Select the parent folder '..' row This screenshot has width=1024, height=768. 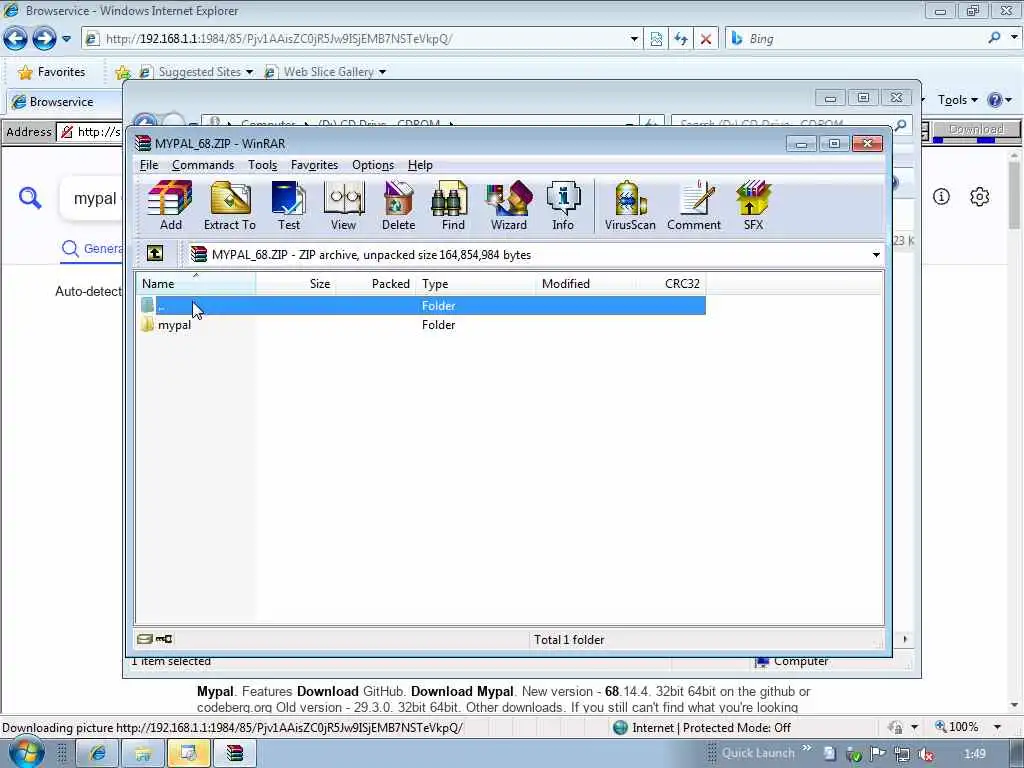coord(421,306)
